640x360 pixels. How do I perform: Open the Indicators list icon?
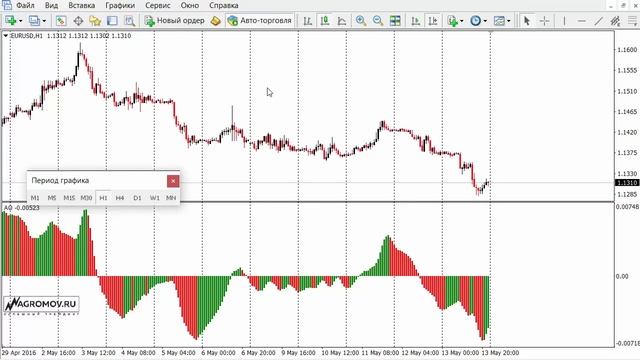click(452, 20)
